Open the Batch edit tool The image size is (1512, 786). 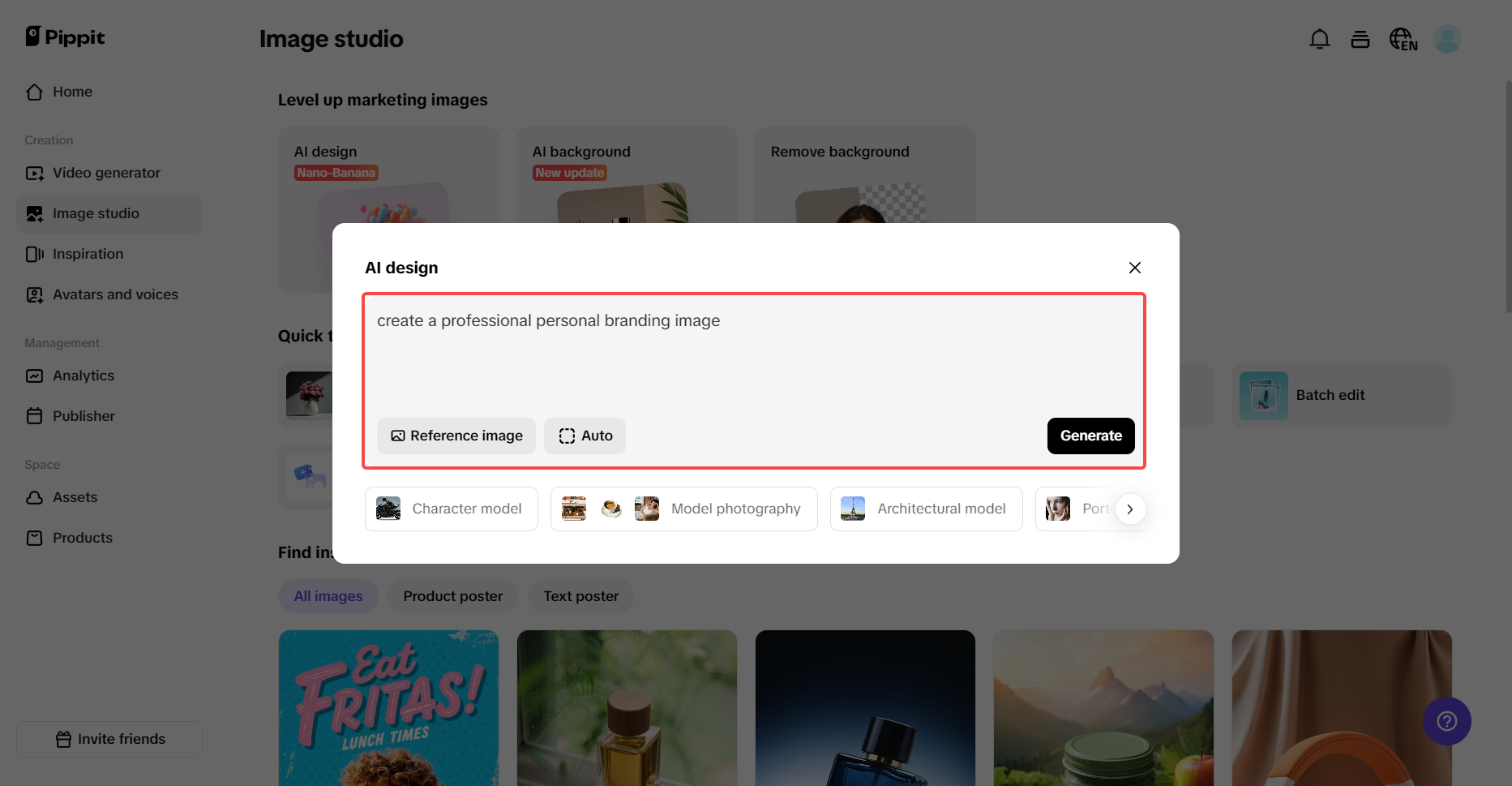1343,395
